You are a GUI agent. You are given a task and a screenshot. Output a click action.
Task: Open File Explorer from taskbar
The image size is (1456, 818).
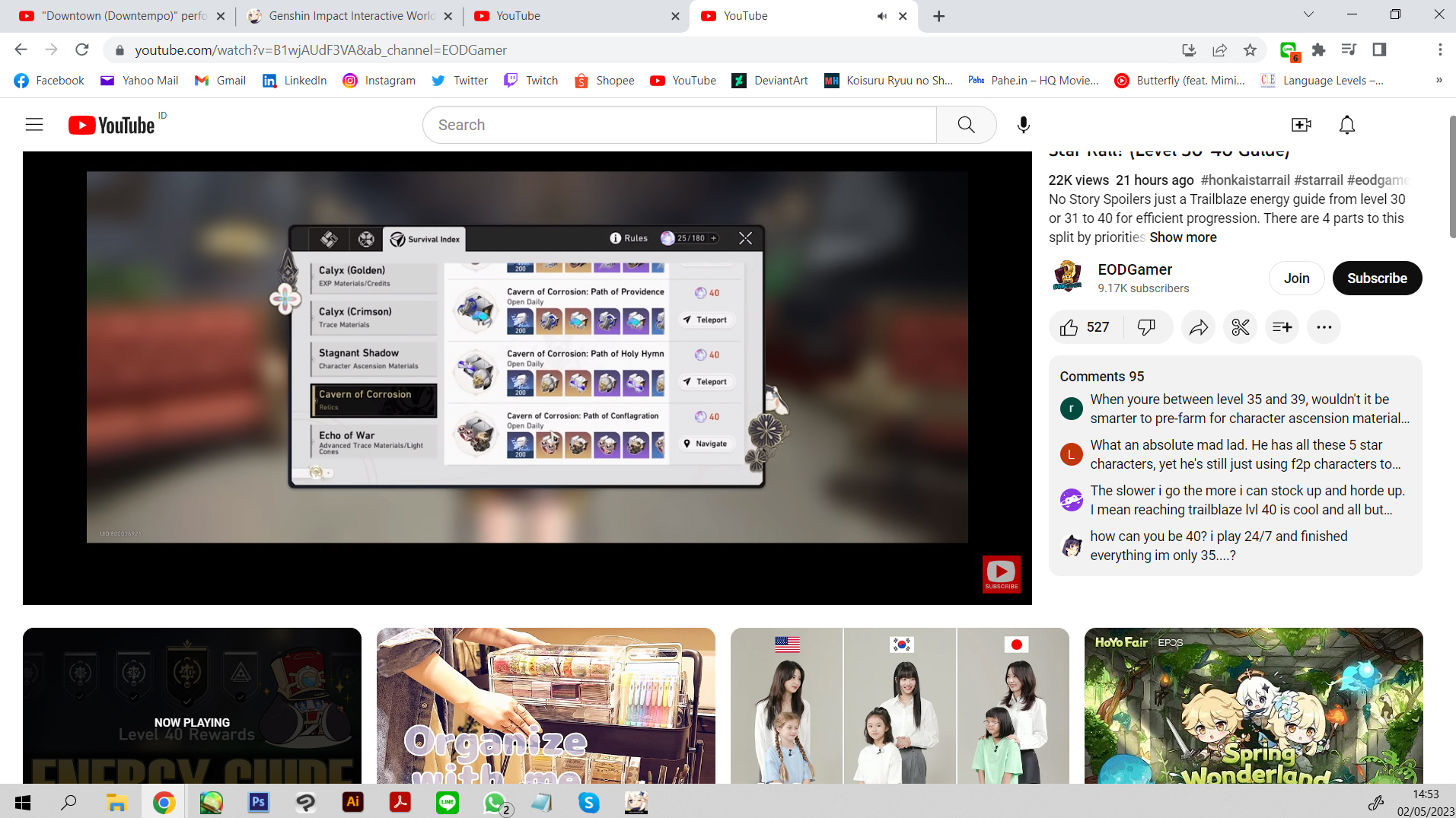pos(116,802)
